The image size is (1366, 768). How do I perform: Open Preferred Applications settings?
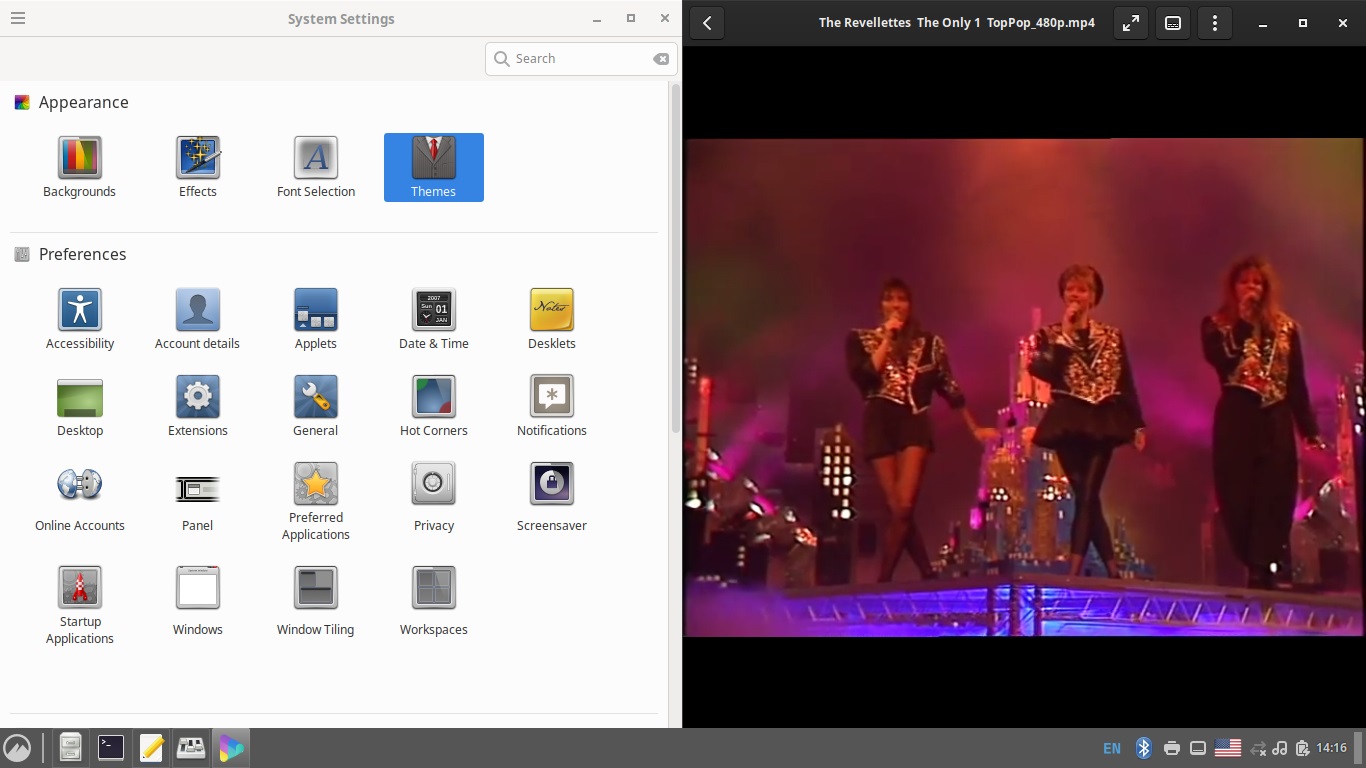pos(316,502)
